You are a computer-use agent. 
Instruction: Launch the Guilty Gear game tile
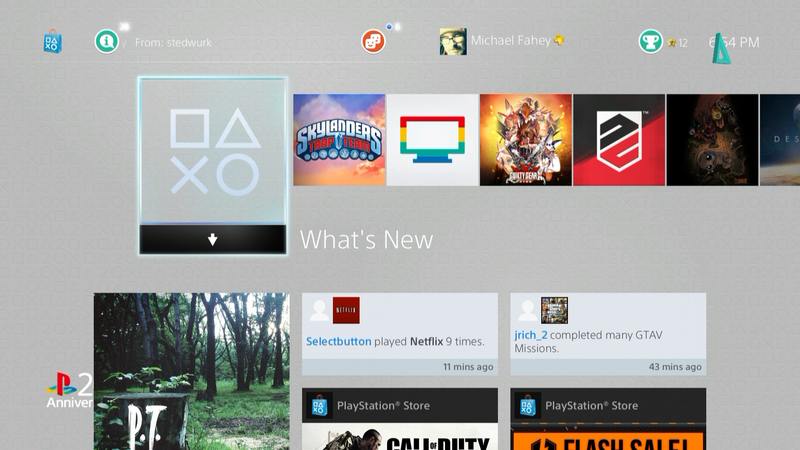pos(526,139)
